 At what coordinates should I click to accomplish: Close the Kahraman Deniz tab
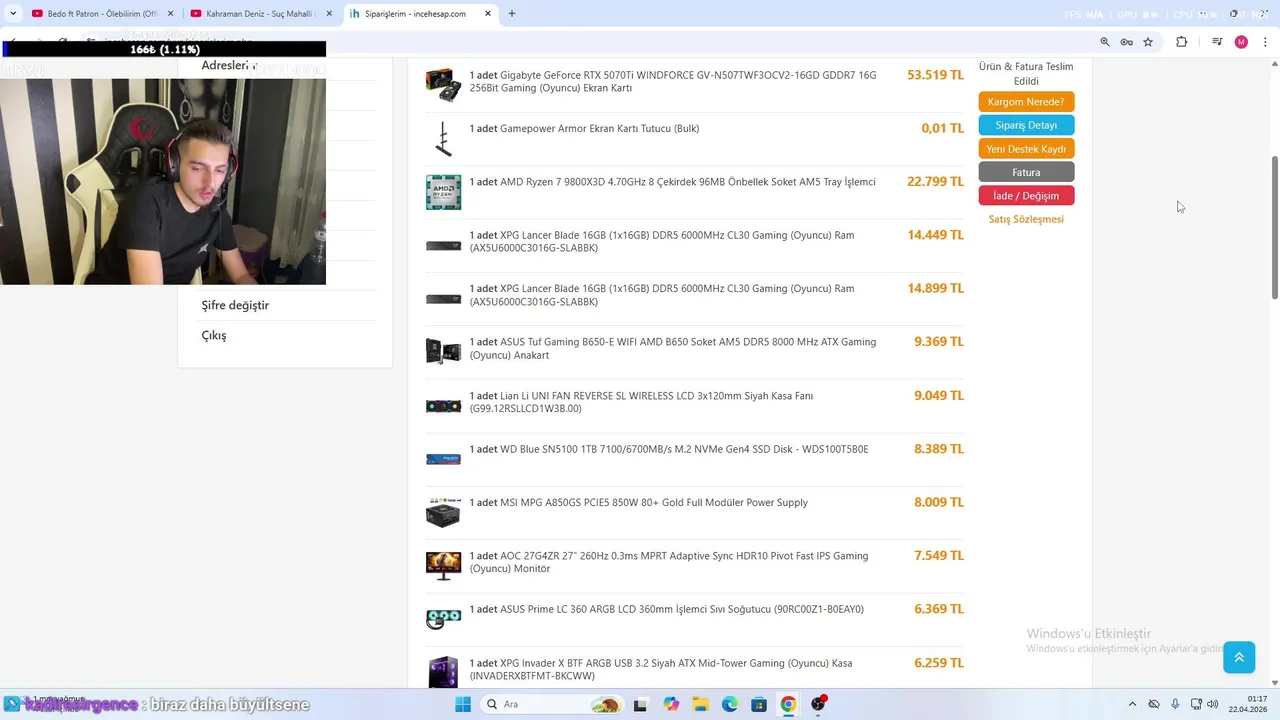pos(329,14)
